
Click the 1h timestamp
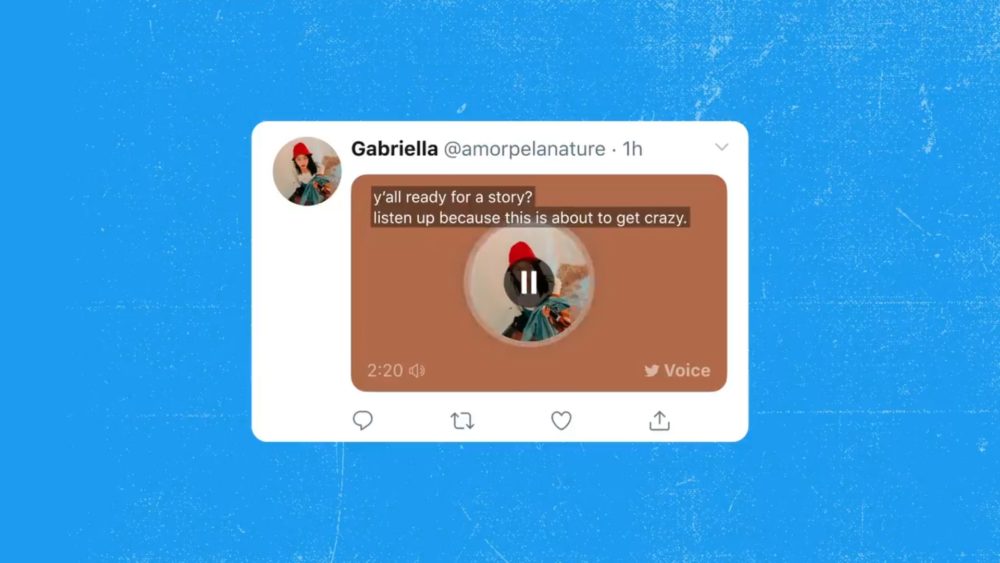point(633,149)
